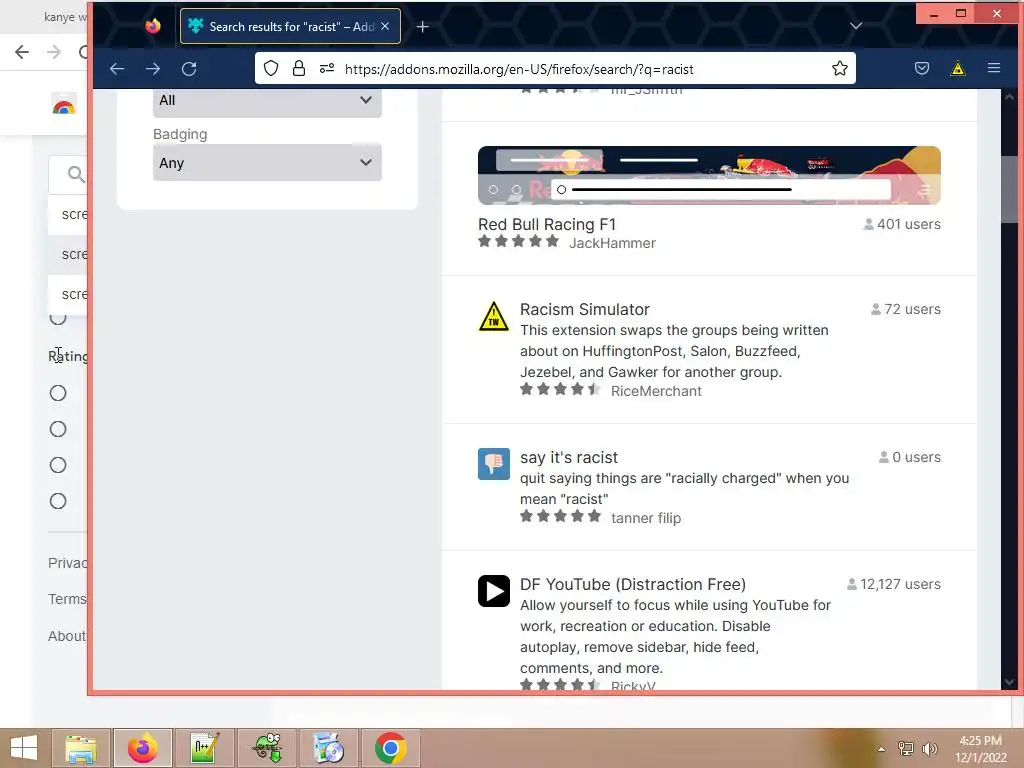This screenshot has width=1024, height=768.
Task: Switch to Google Chrome on taskbar
Action: (x=390, y=748)
